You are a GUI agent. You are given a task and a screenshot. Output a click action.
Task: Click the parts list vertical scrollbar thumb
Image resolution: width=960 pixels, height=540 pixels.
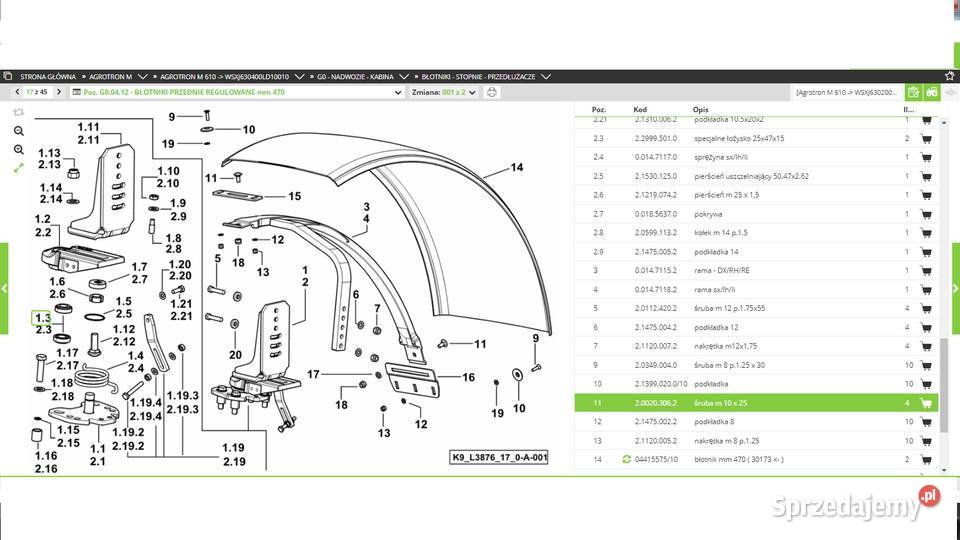coord(943,384)
